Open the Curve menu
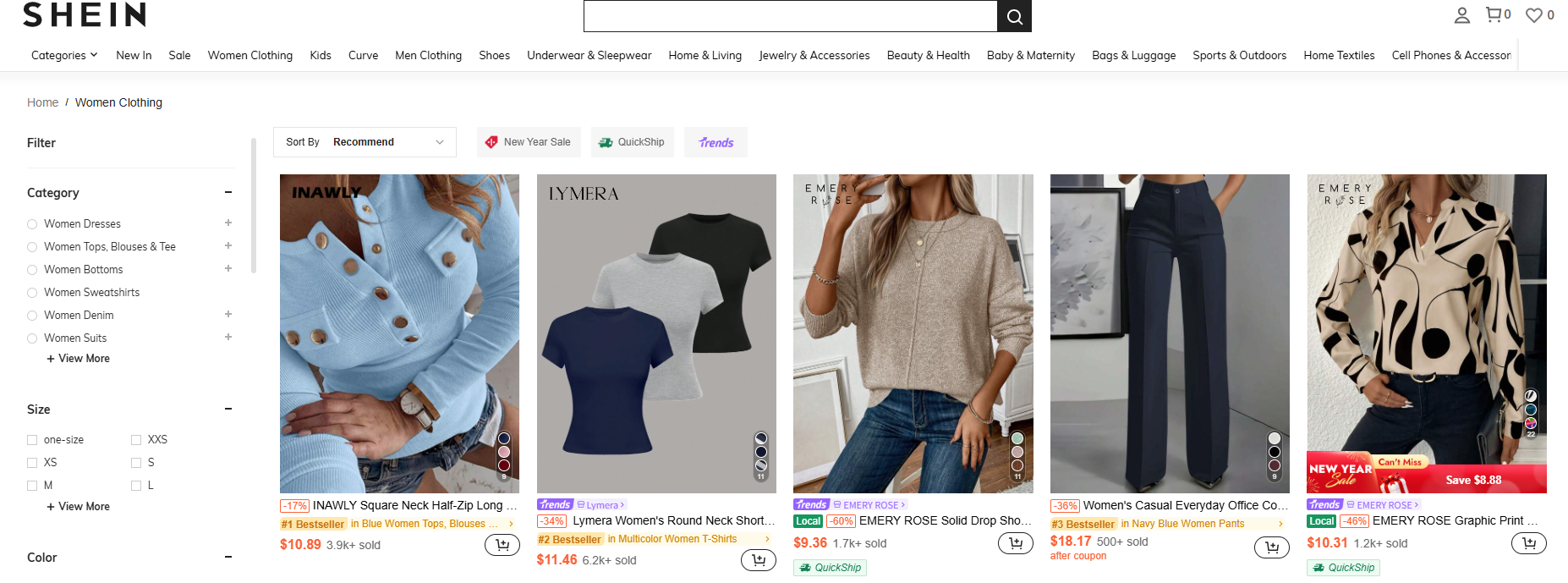 [x=363, y=55]
